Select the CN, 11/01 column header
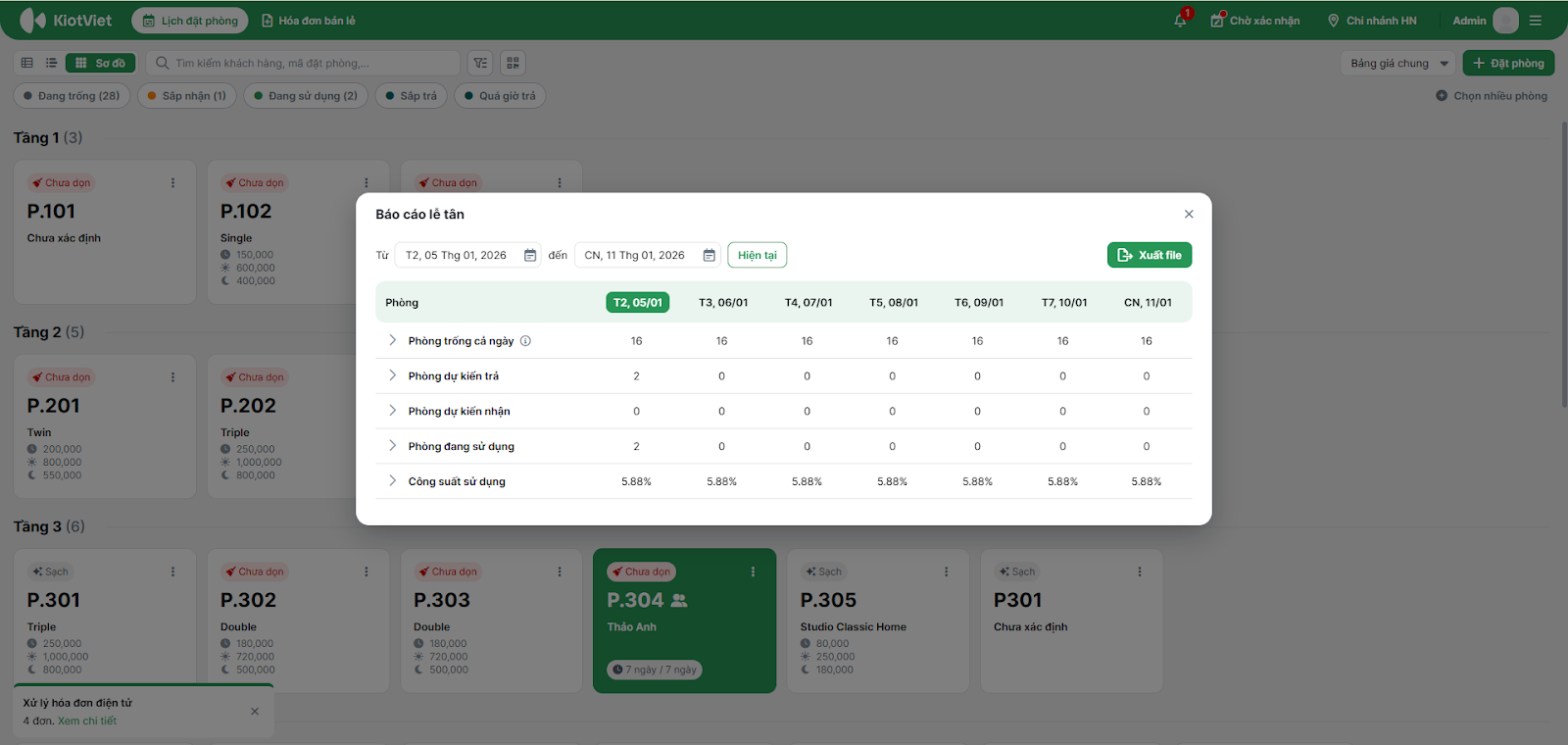1568x745 pixels. pyautogui.click(x=1148, y=303)
